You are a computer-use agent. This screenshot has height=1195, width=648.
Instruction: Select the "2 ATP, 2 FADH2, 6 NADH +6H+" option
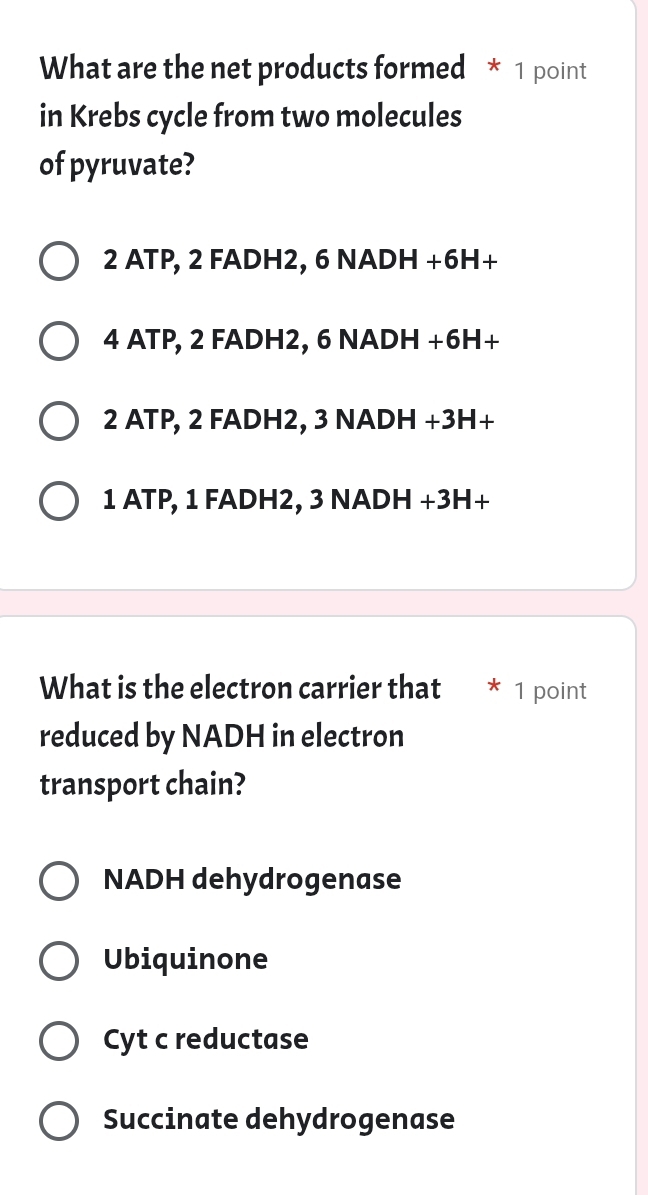coord(59,261)
